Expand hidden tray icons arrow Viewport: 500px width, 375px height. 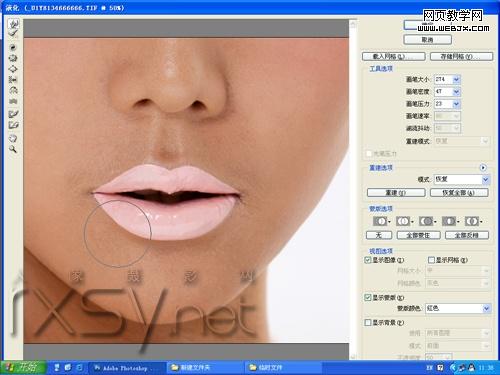[452, 368]
